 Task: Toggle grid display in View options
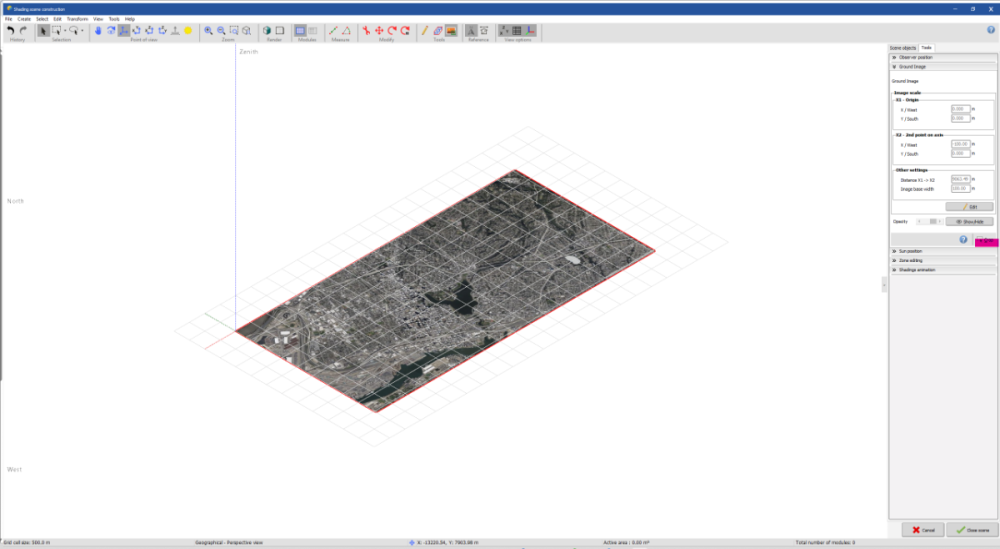pos(516,30)
